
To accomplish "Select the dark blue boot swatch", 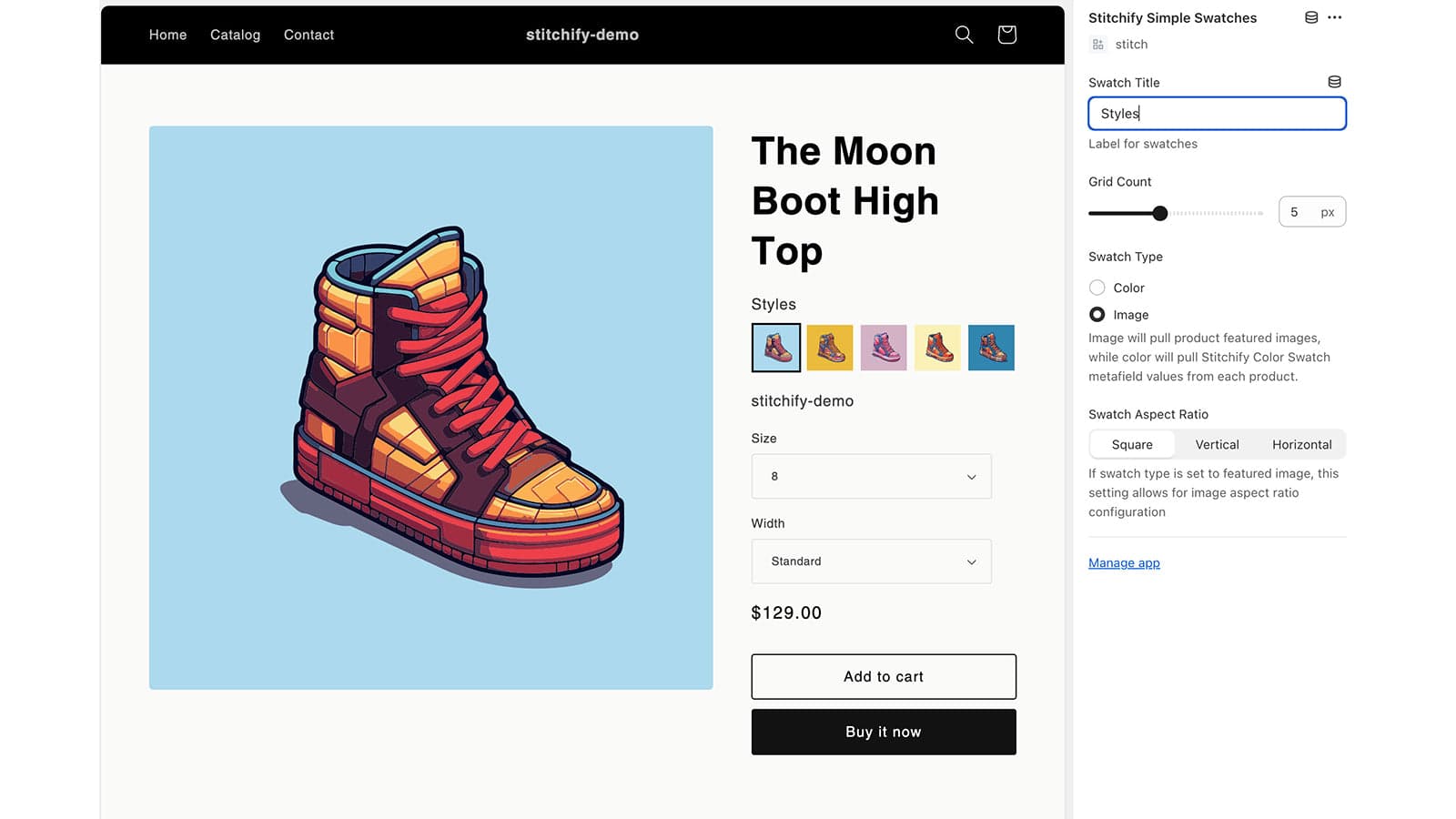I will click(x=991, y=348).
